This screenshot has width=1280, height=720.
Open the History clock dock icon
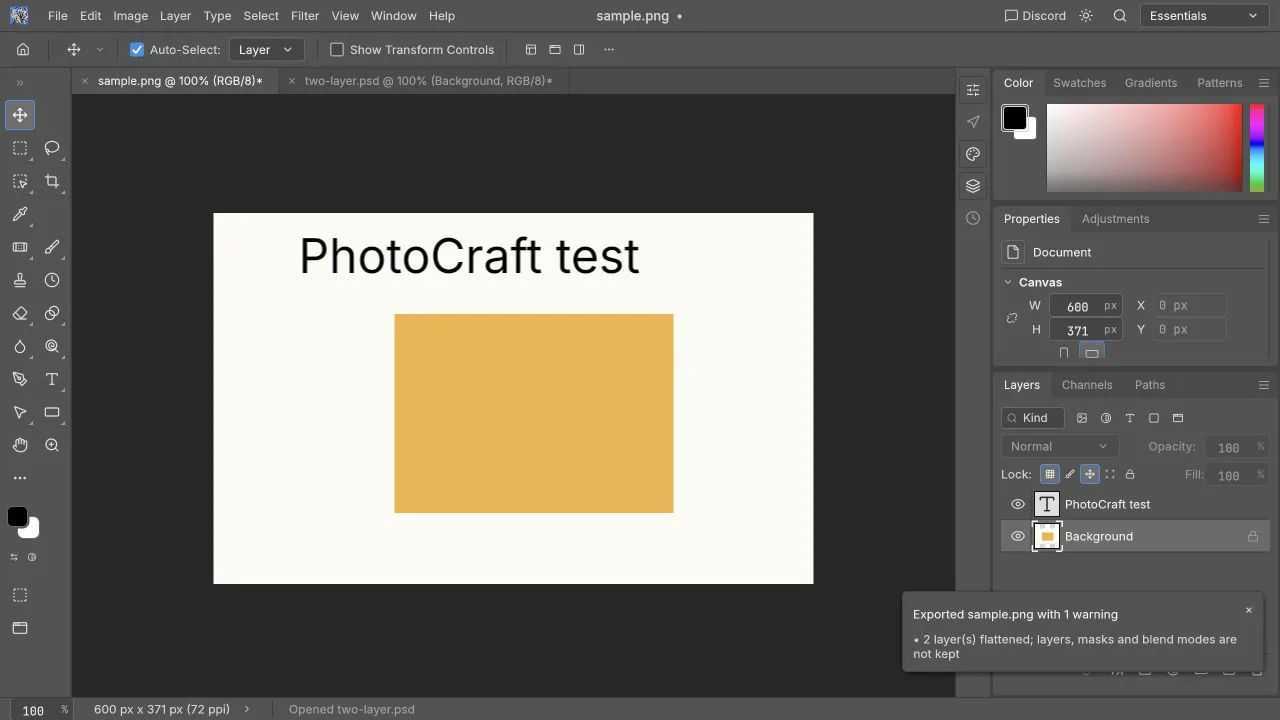click(x=973, y=218)
